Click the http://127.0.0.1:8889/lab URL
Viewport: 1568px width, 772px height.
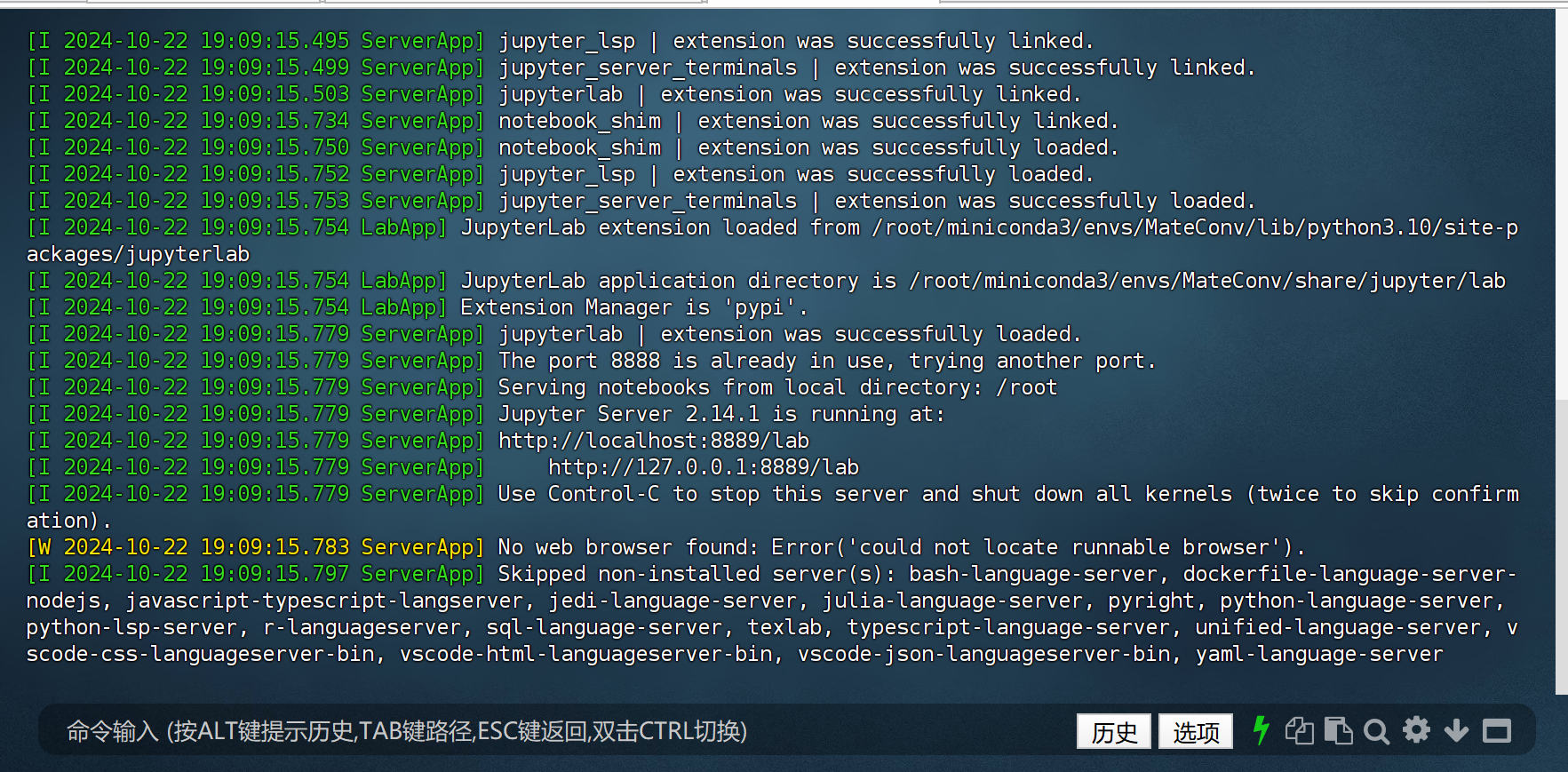[704, 467]
